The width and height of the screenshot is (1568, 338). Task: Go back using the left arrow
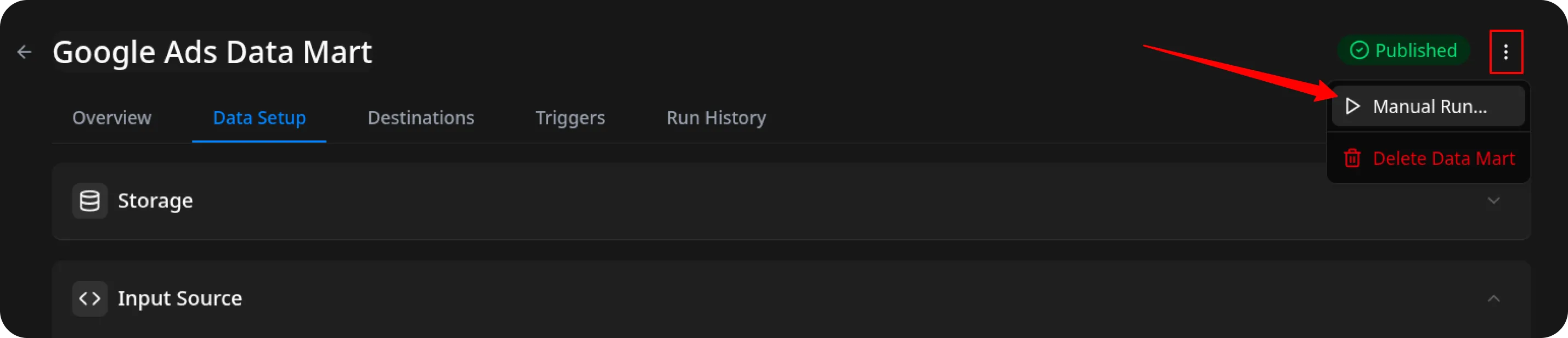pos(24,52)
